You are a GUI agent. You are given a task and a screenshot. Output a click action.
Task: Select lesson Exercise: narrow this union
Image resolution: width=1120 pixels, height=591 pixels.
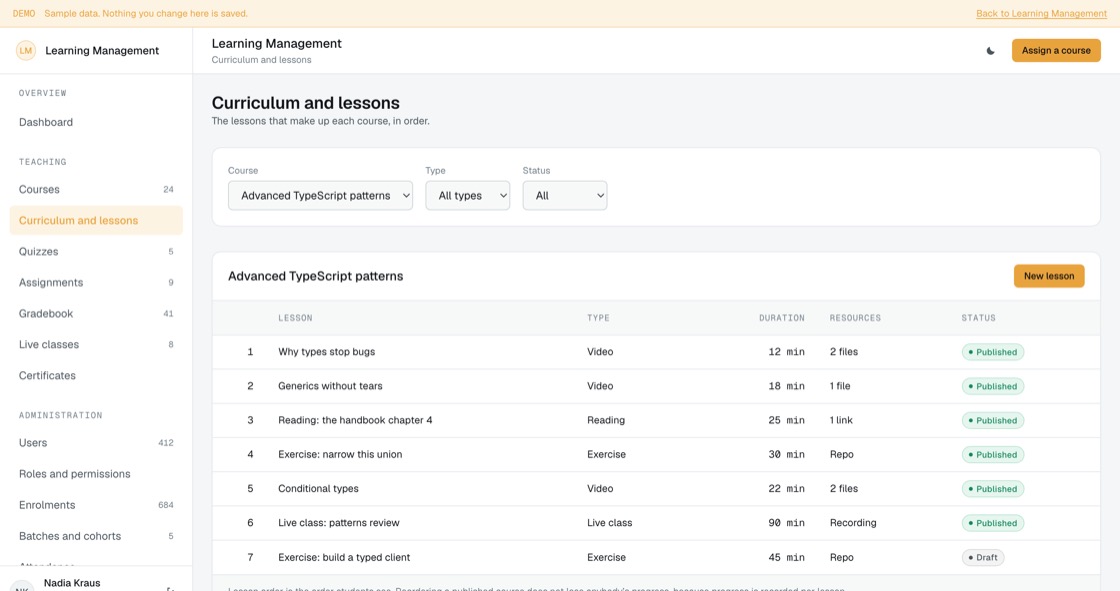pos(340,455)
